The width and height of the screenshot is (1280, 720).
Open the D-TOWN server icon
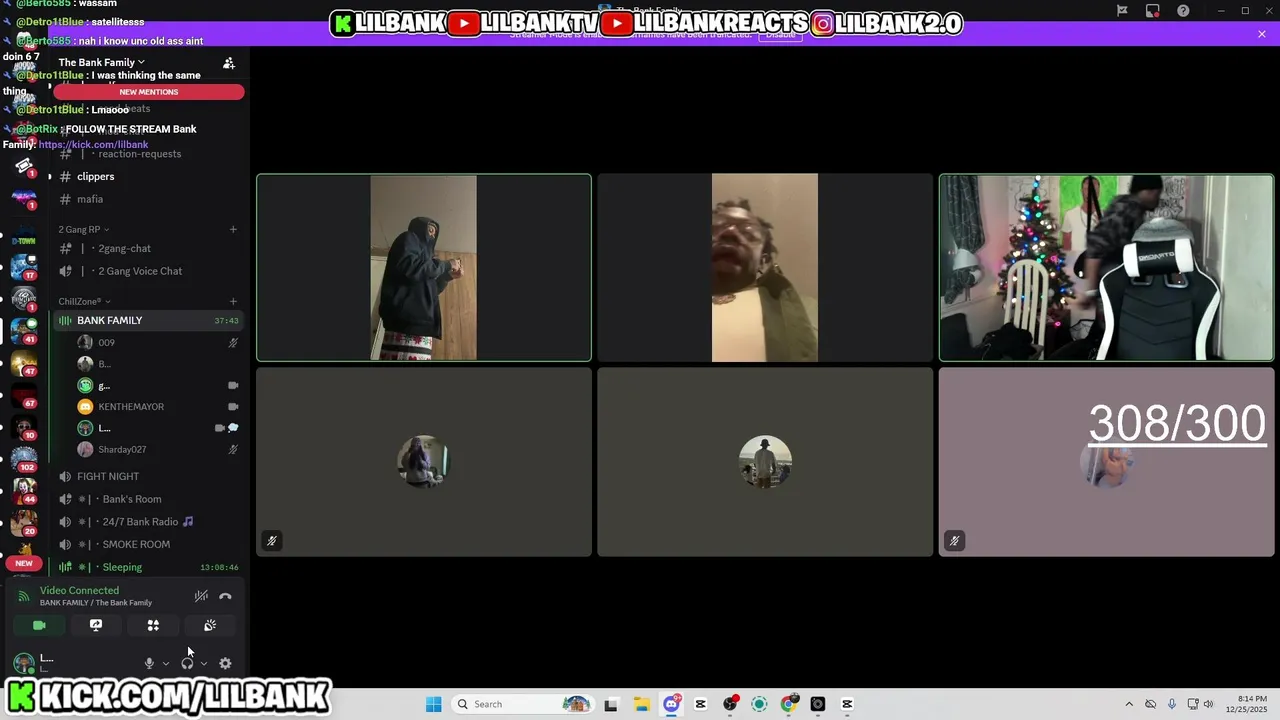pyautogui.click(x=24, y=235)
